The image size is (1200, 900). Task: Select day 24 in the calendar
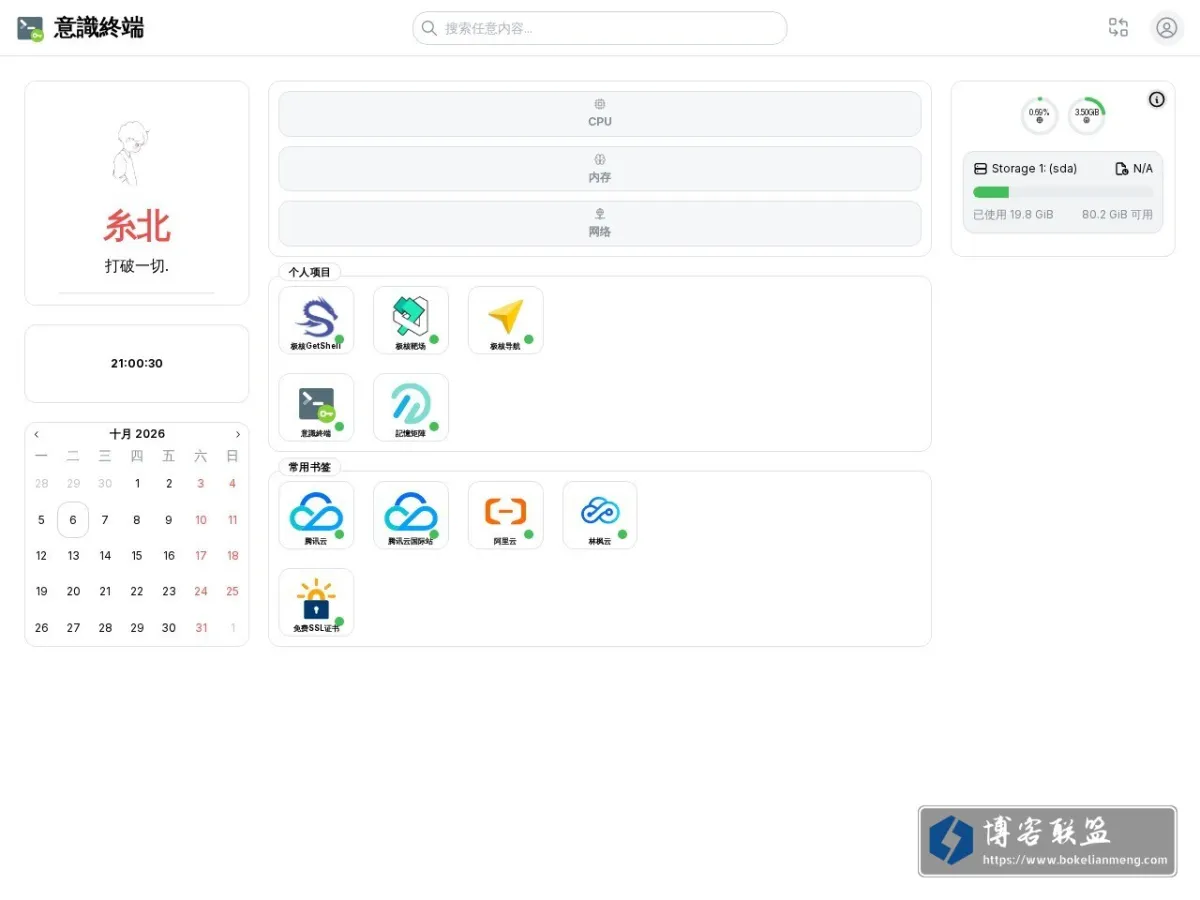pyautogui.click(x=201, y=591)
